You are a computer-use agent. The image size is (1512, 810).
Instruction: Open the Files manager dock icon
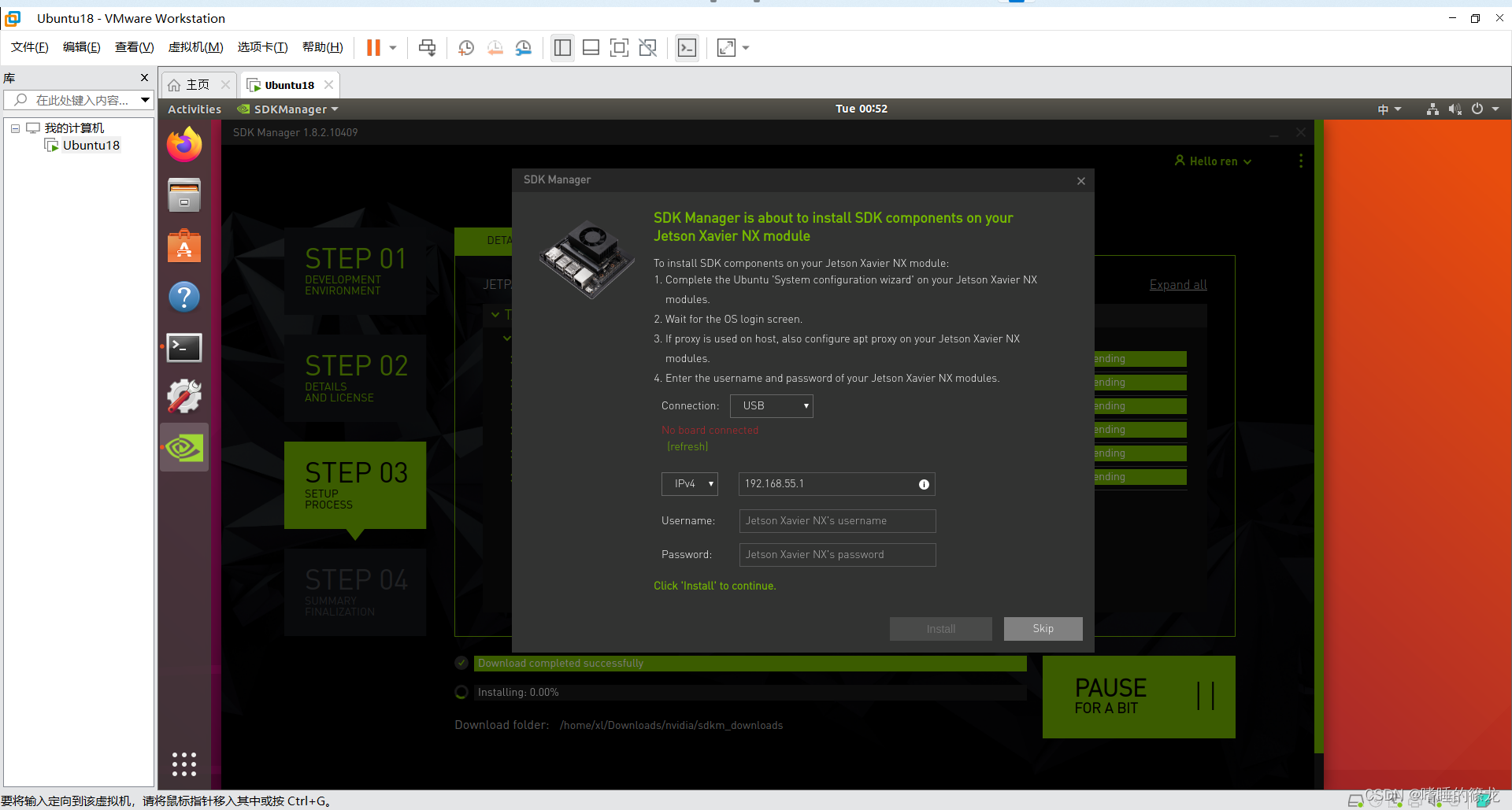coord(184,195)
